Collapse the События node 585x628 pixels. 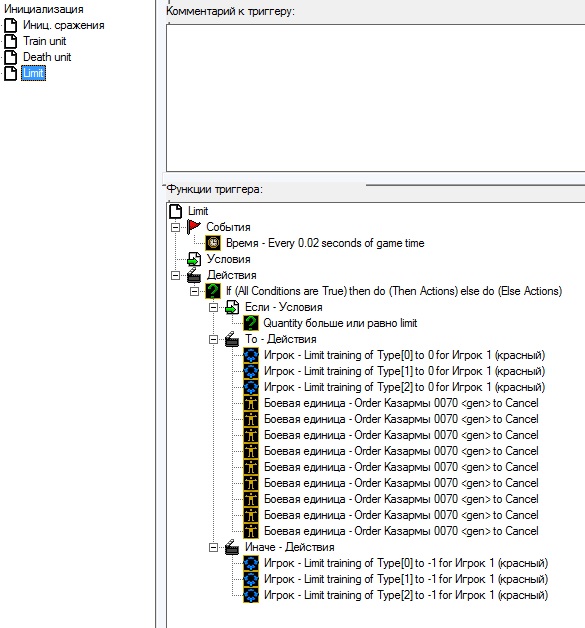pos(175,227)
